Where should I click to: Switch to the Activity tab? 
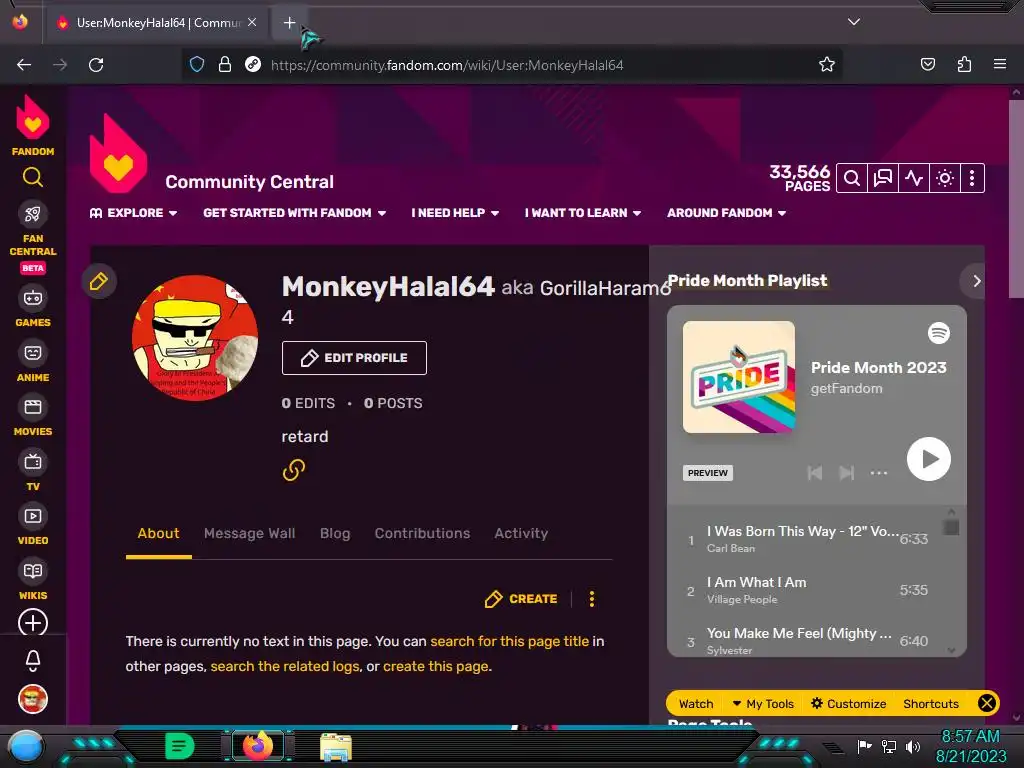coord(521,534)
